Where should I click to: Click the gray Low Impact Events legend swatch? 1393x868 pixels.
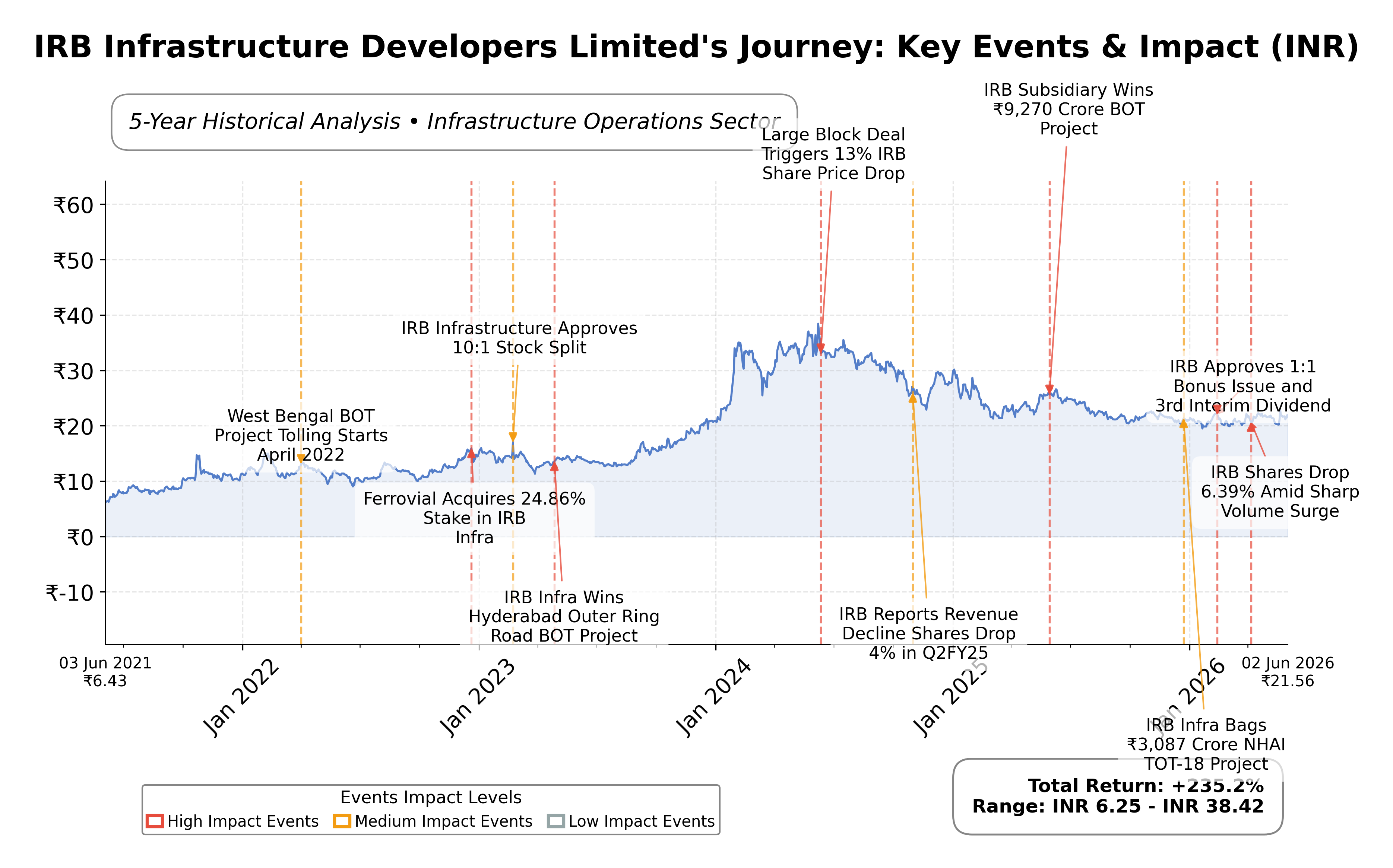coord(556,821)
